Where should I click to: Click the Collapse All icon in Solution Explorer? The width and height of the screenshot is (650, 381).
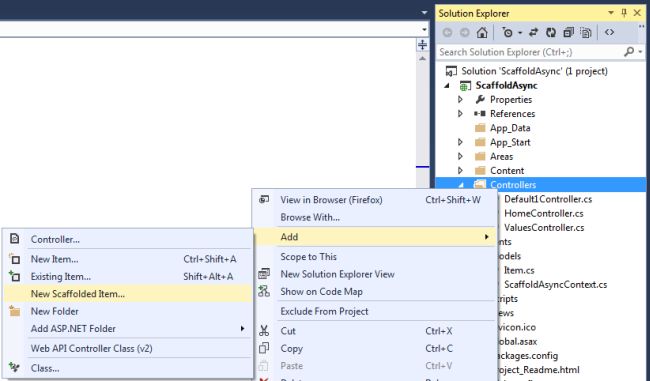click(x=568, y=32)
